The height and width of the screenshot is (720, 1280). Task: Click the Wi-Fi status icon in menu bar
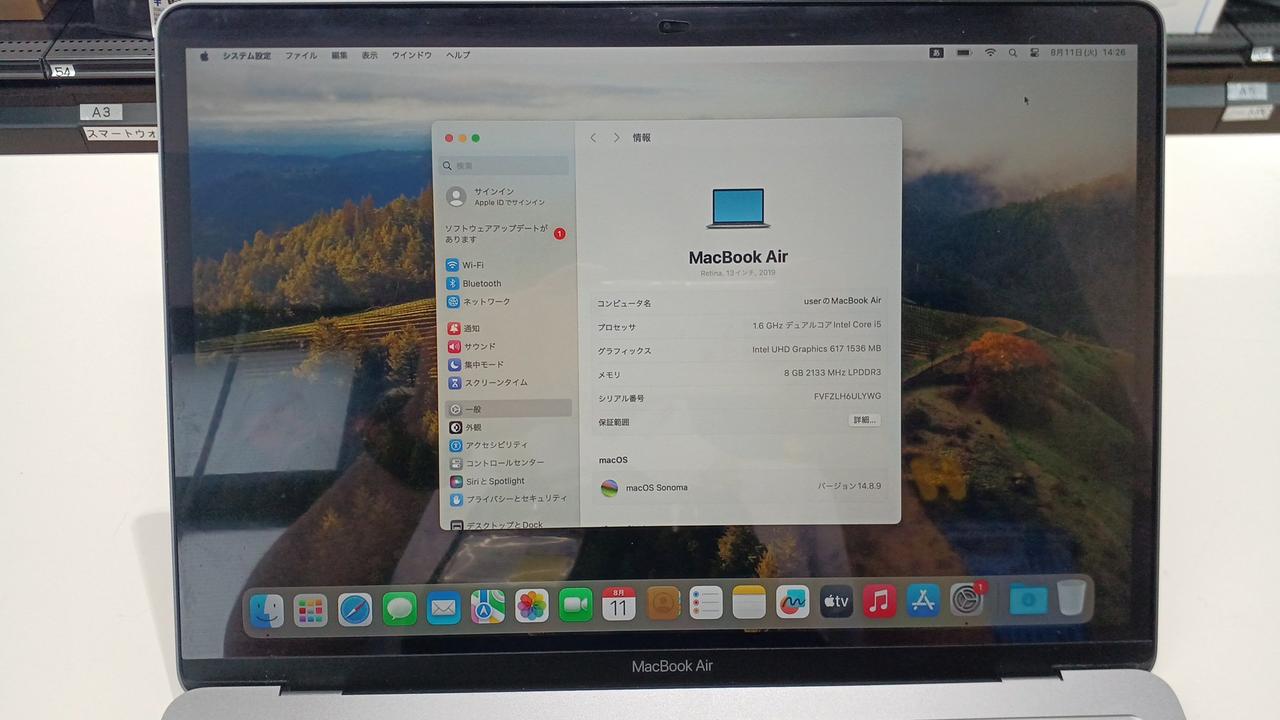tap(991, 53)
